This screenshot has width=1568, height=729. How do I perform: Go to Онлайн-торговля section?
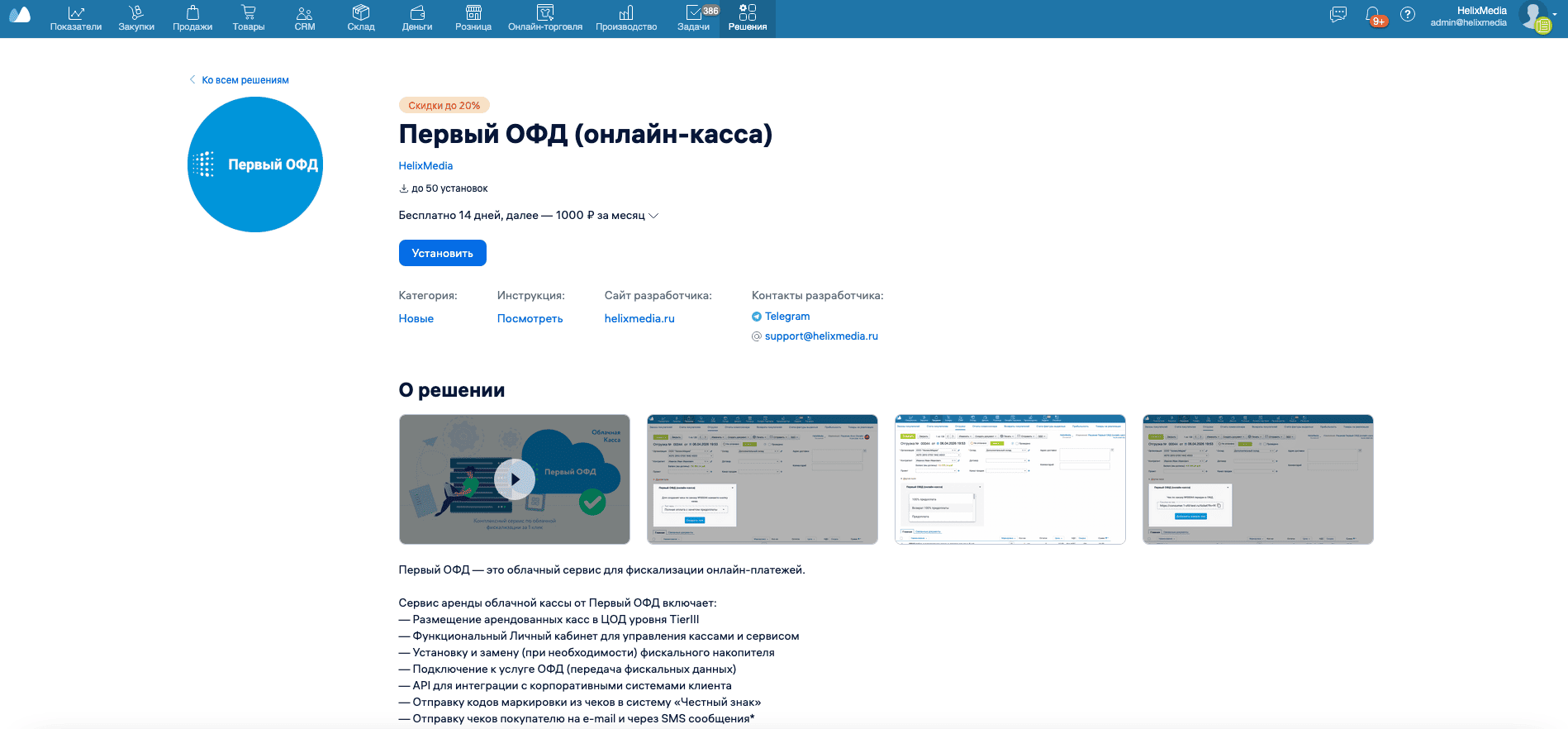click(545, 18)
